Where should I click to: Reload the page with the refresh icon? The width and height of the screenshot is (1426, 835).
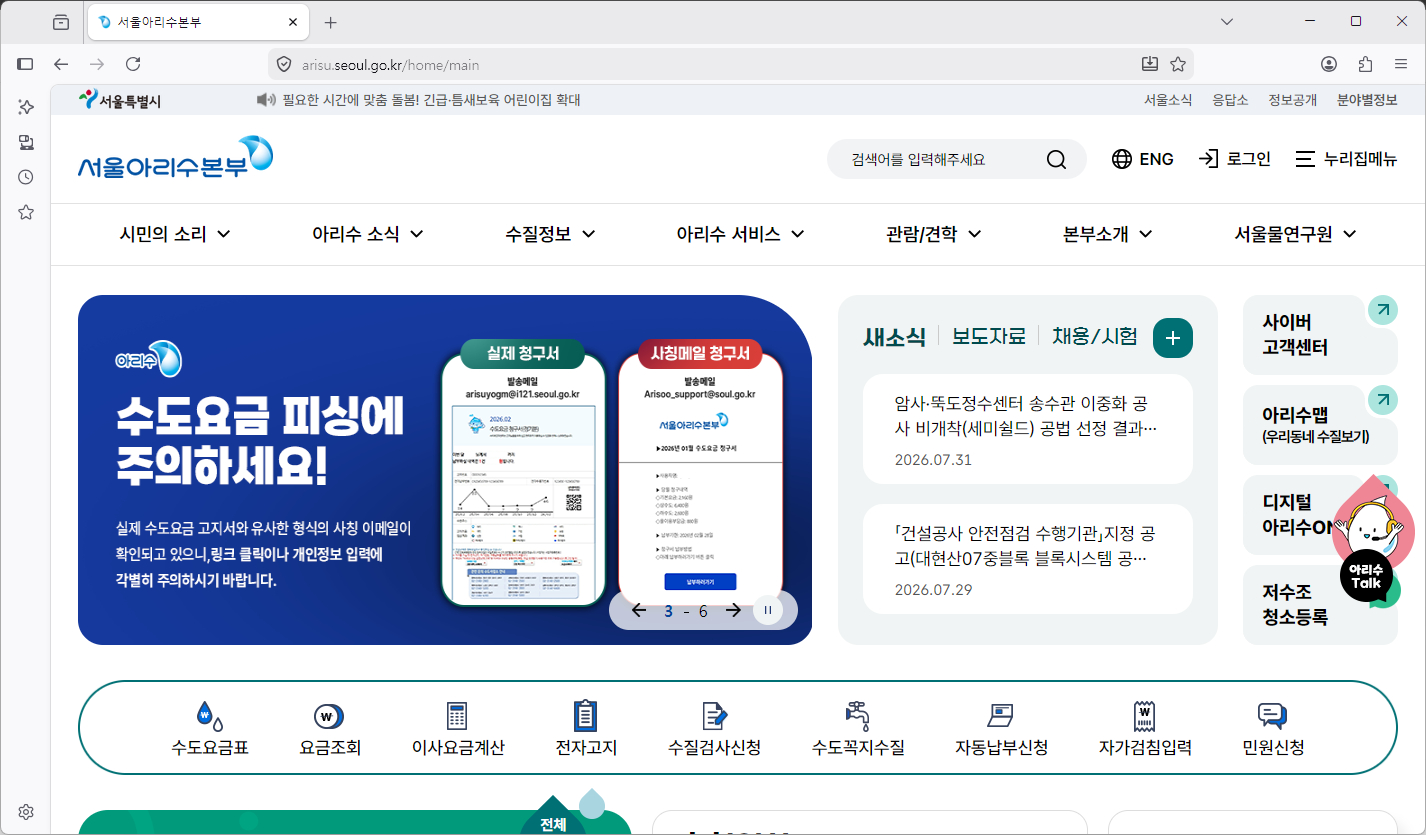pos(133,64)
